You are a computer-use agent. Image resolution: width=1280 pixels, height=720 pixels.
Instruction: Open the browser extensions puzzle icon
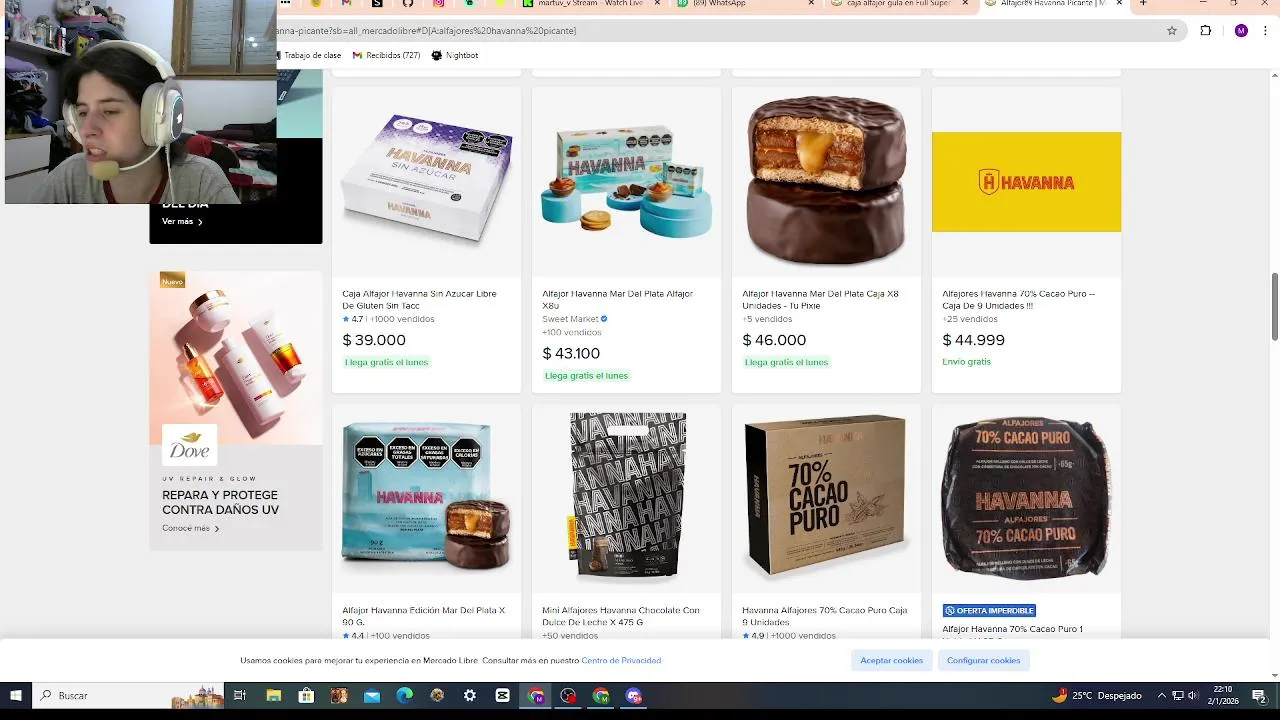coord(1206,31)
